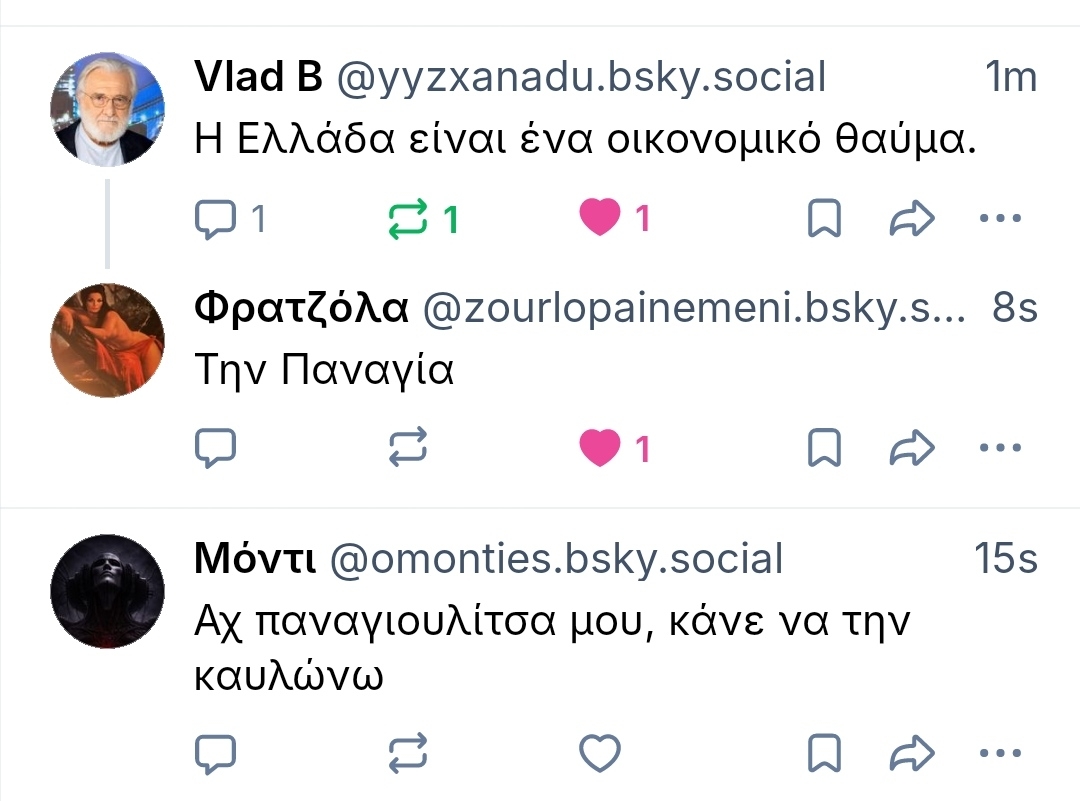Viewport: 1080px width, 801px height.
Task: Bookmark Μόντι's post
Action: click(823, 753)
